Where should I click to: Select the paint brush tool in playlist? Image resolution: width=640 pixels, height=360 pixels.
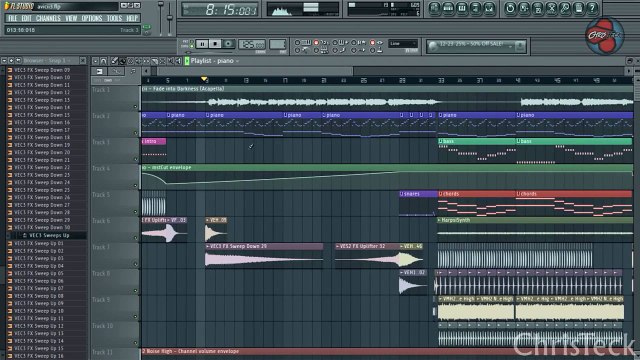coord(122,61)
